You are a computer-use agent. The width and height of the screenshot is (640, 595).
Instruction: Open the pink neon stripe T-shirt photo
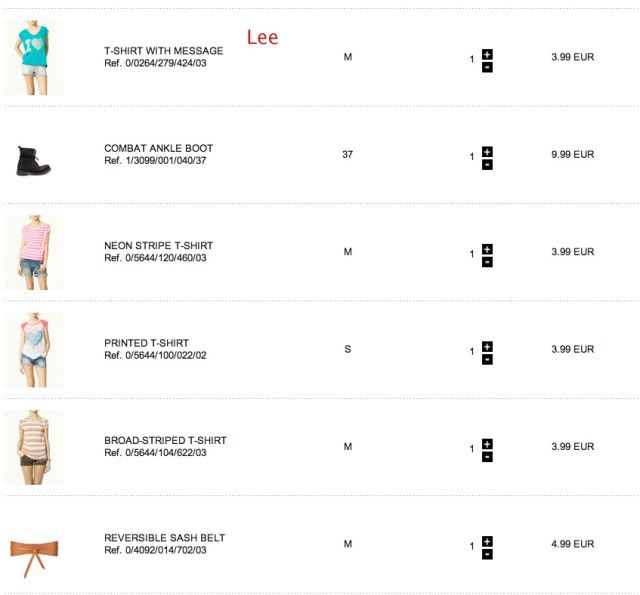(33, 253)
